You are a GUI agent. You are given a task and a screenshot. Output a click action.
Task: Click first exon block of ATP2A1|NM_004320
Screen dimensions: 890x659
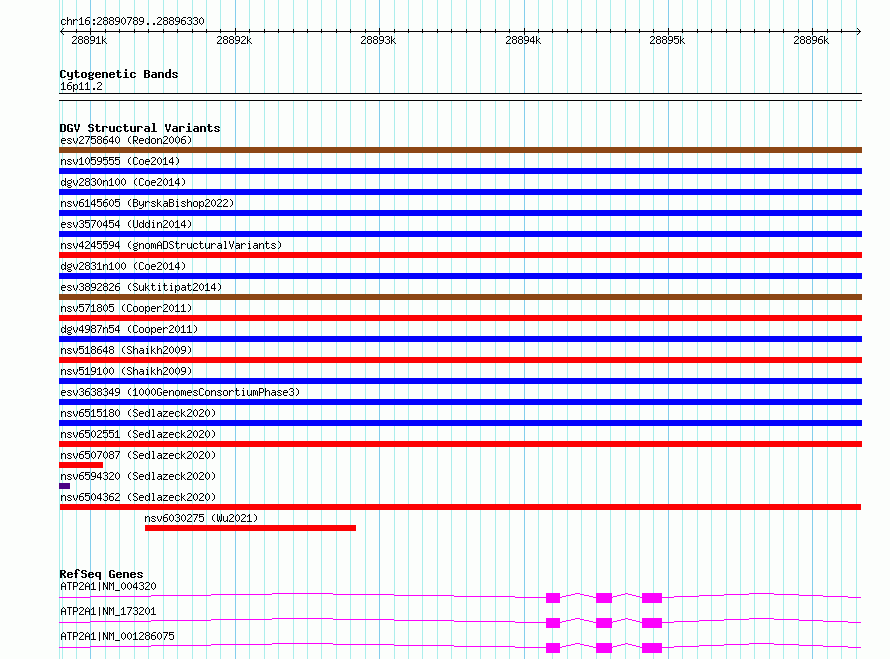(x=553, y=598)
